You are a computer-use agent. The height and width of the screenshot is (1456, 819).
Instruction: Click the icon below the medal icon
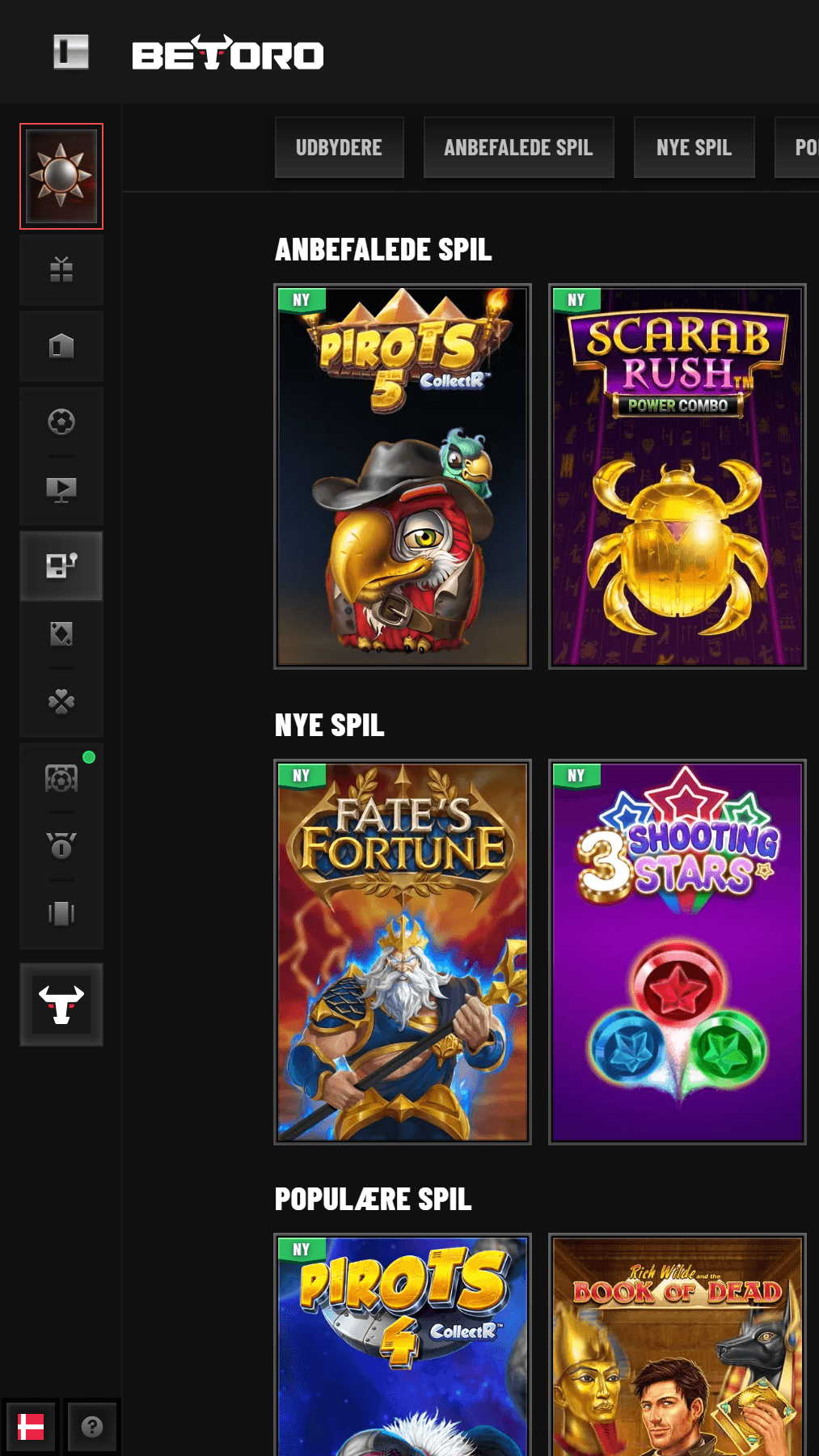(x=61, y=914)
